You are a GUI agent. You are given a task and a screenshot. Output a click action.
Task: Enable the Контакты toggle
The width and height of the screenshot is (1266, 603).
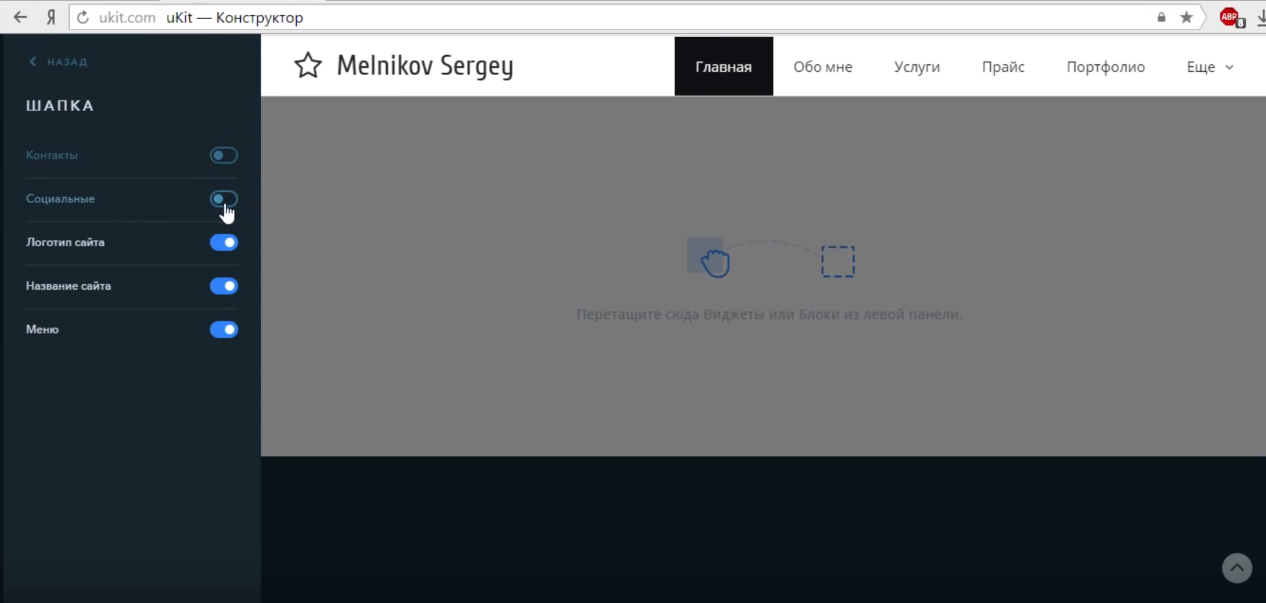[223, 155]
